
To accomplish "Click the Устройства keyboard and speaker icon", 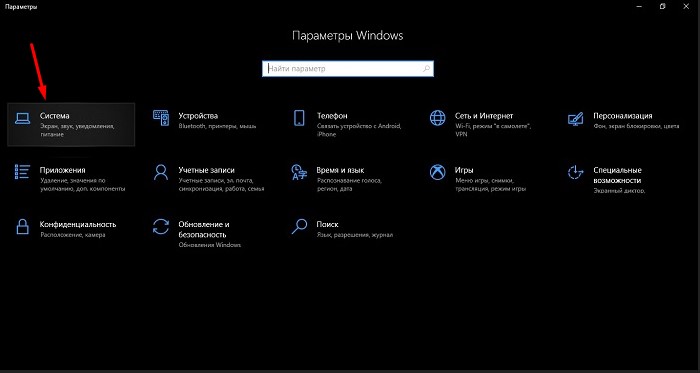I will pos(161,118).
